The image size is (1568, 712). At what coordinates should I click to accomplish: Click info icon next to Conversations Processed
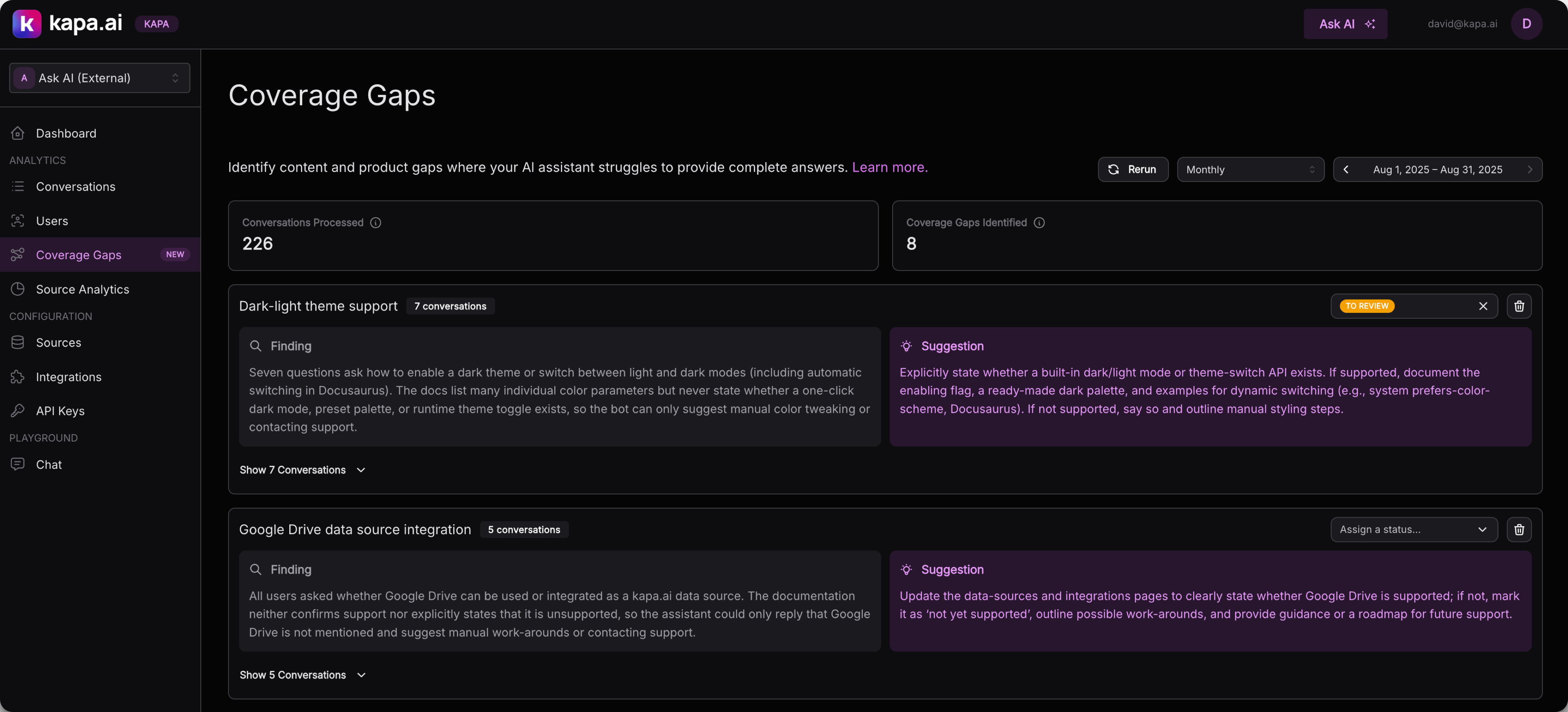tap(376, 223)
